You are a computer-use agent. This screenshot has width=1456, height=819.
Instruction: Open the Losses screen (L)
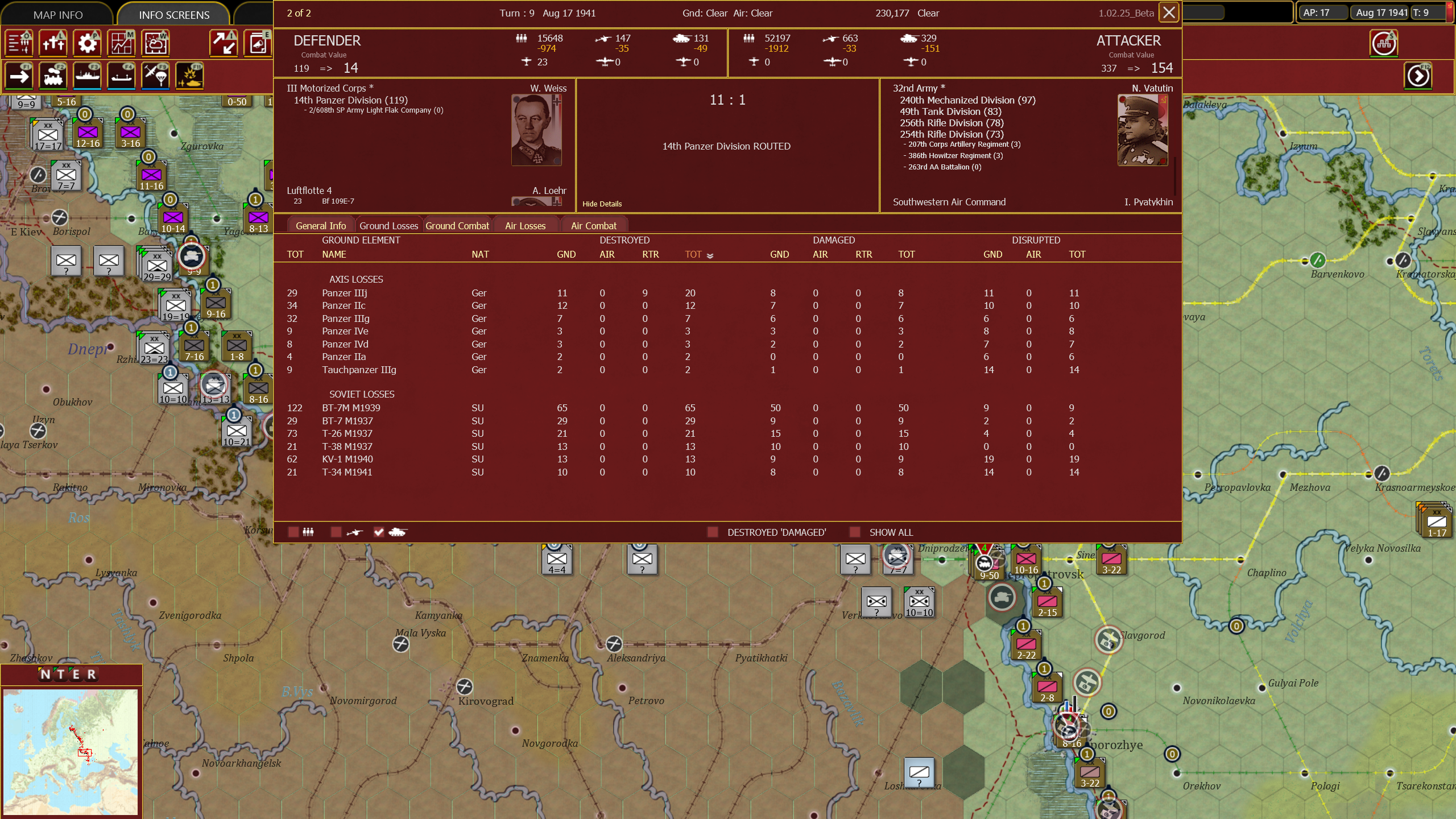[x=53, y=43]
